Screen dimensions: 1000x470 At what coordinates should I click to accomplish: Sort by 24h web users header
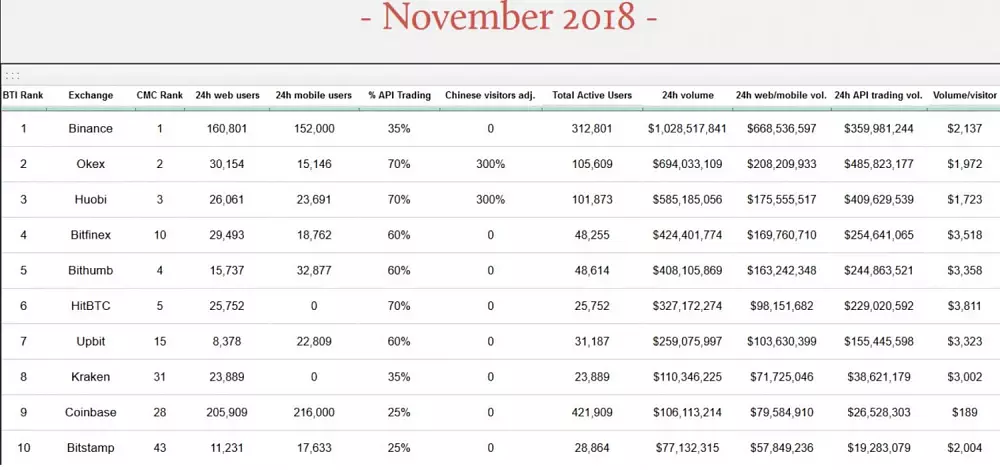(x=227, y=96)
